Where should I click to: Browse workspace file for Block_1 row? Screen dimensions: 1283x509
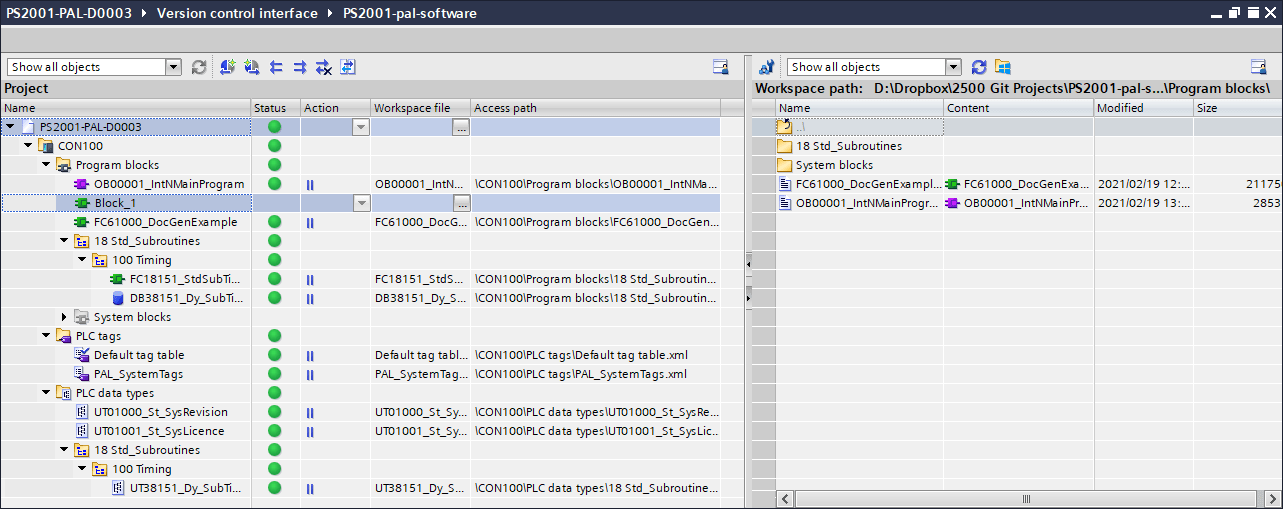point(460,203)
